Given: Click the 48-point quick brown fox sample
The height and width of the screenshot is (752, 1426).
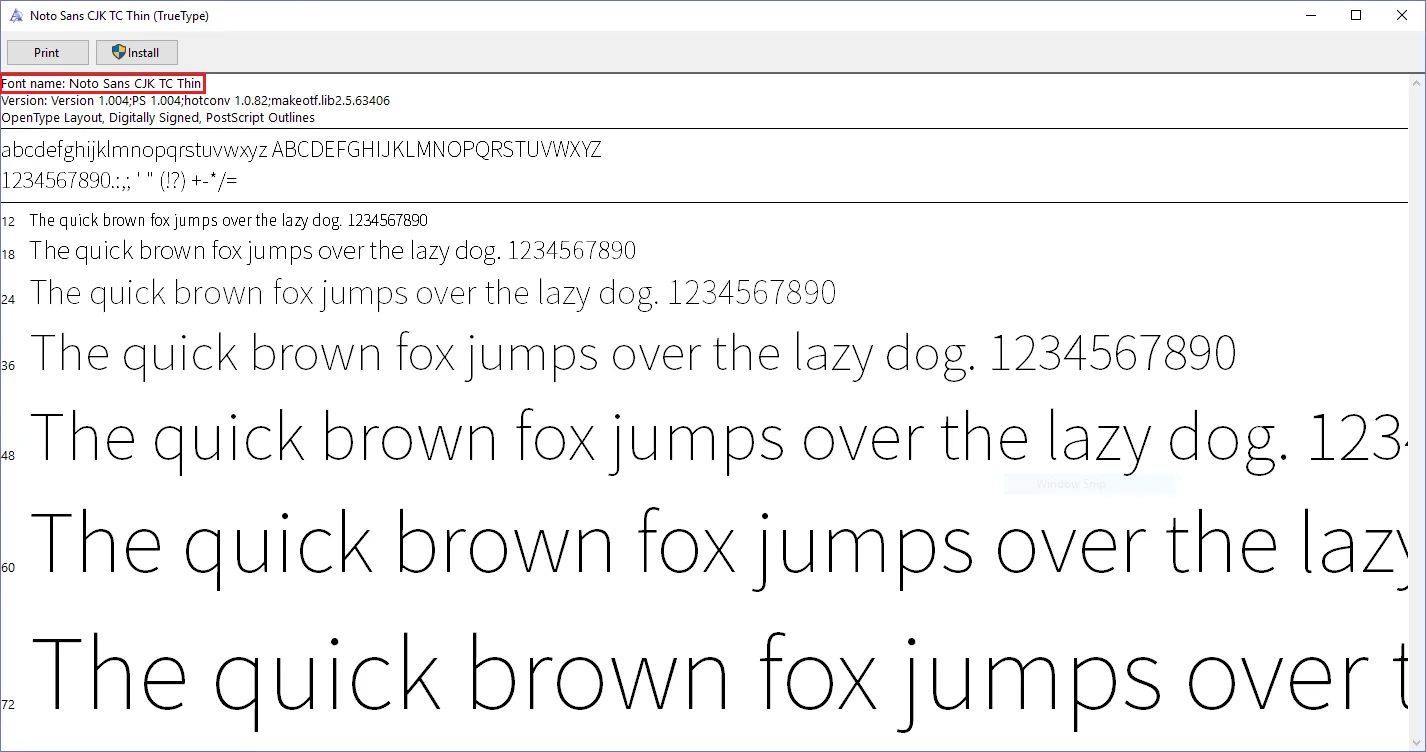Looking at the screenshot, I should [x=719, y=440].
